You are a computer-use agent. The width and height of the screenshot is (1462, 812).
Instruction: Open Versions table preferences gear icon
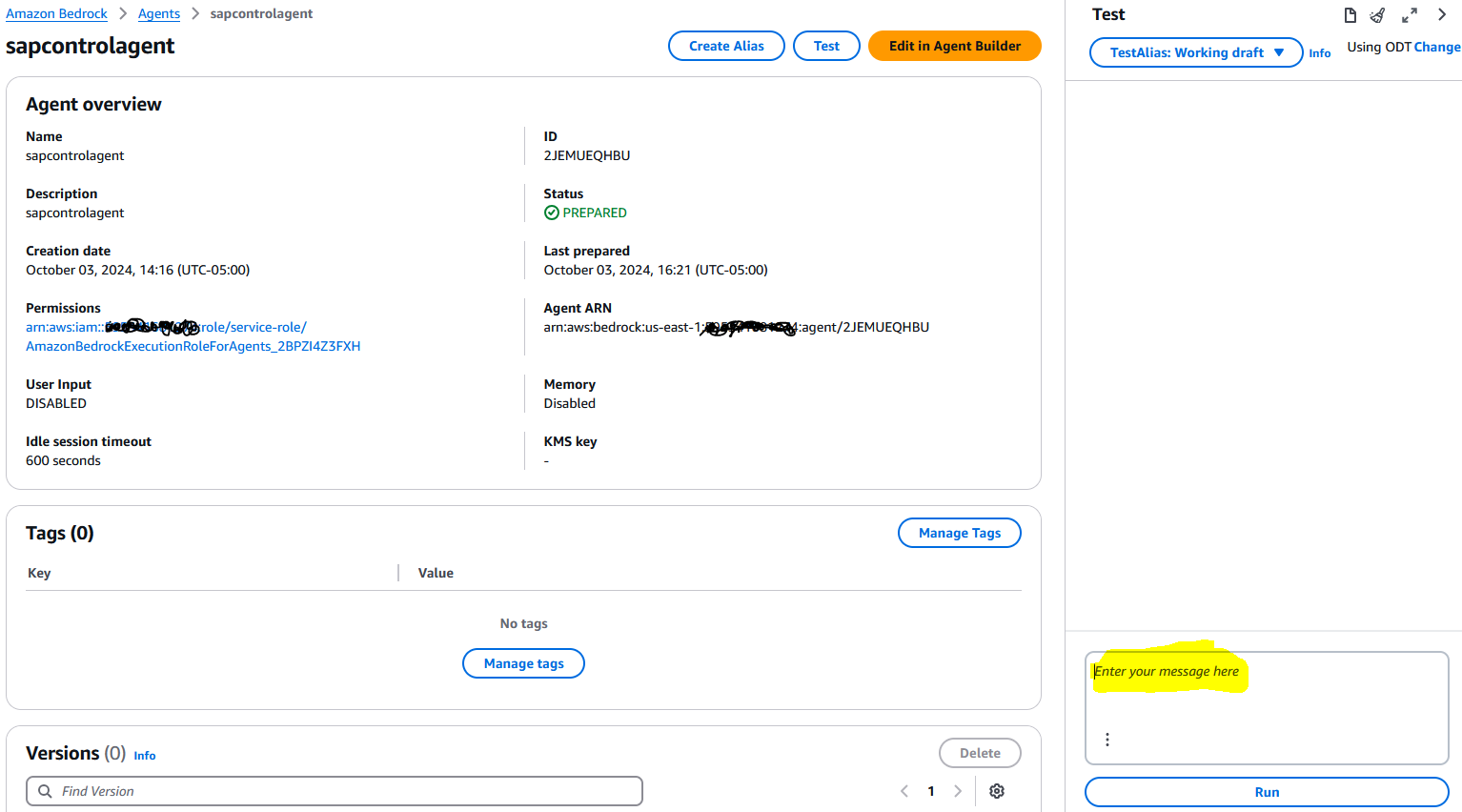(997, 791)
